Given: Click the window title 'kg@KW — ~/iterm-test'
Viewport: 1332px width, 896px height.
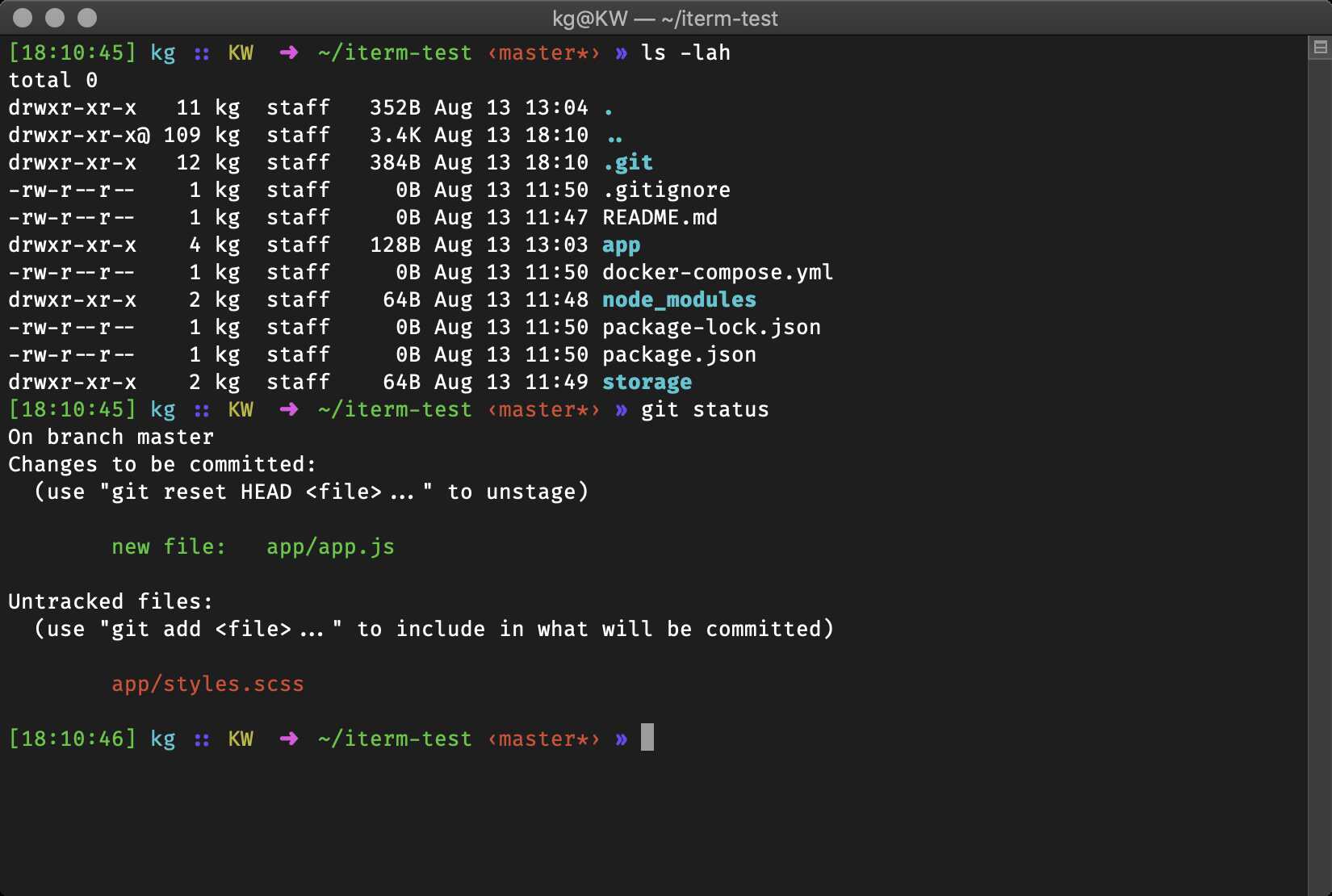Looking at the screenshot, I should point(665,19).
